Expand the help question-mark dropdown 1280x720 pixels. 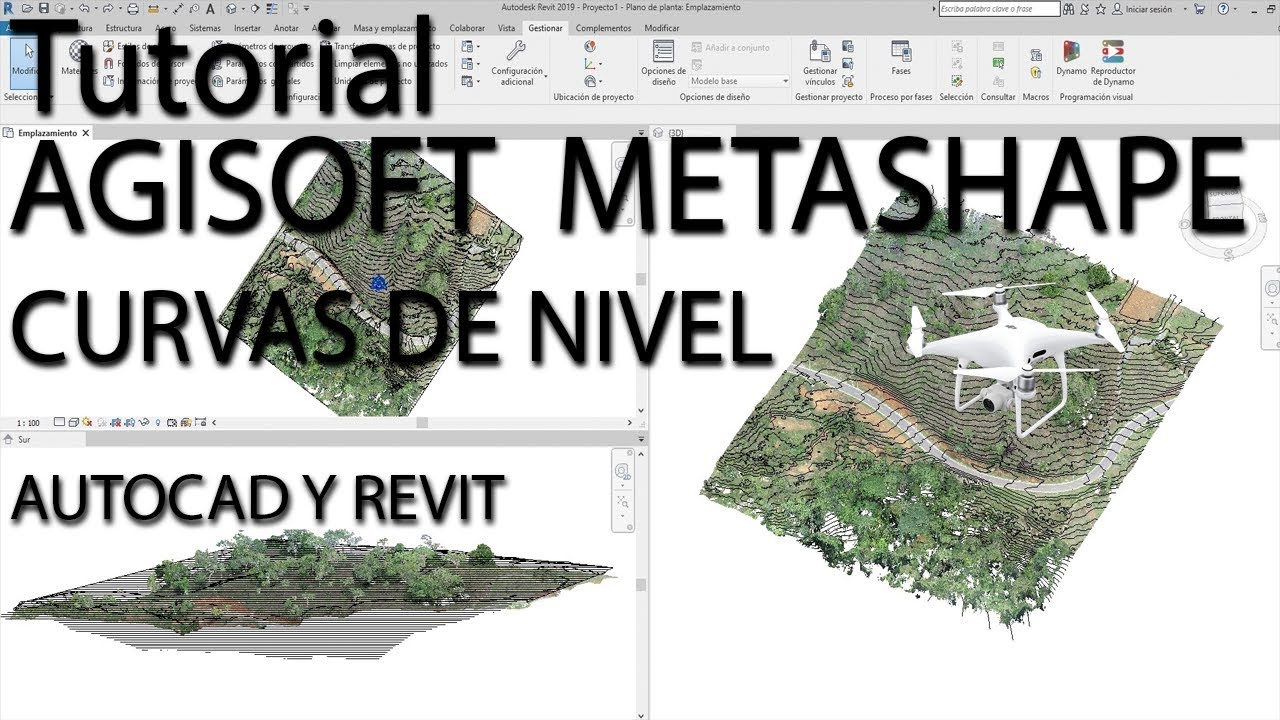[1233, 8]
